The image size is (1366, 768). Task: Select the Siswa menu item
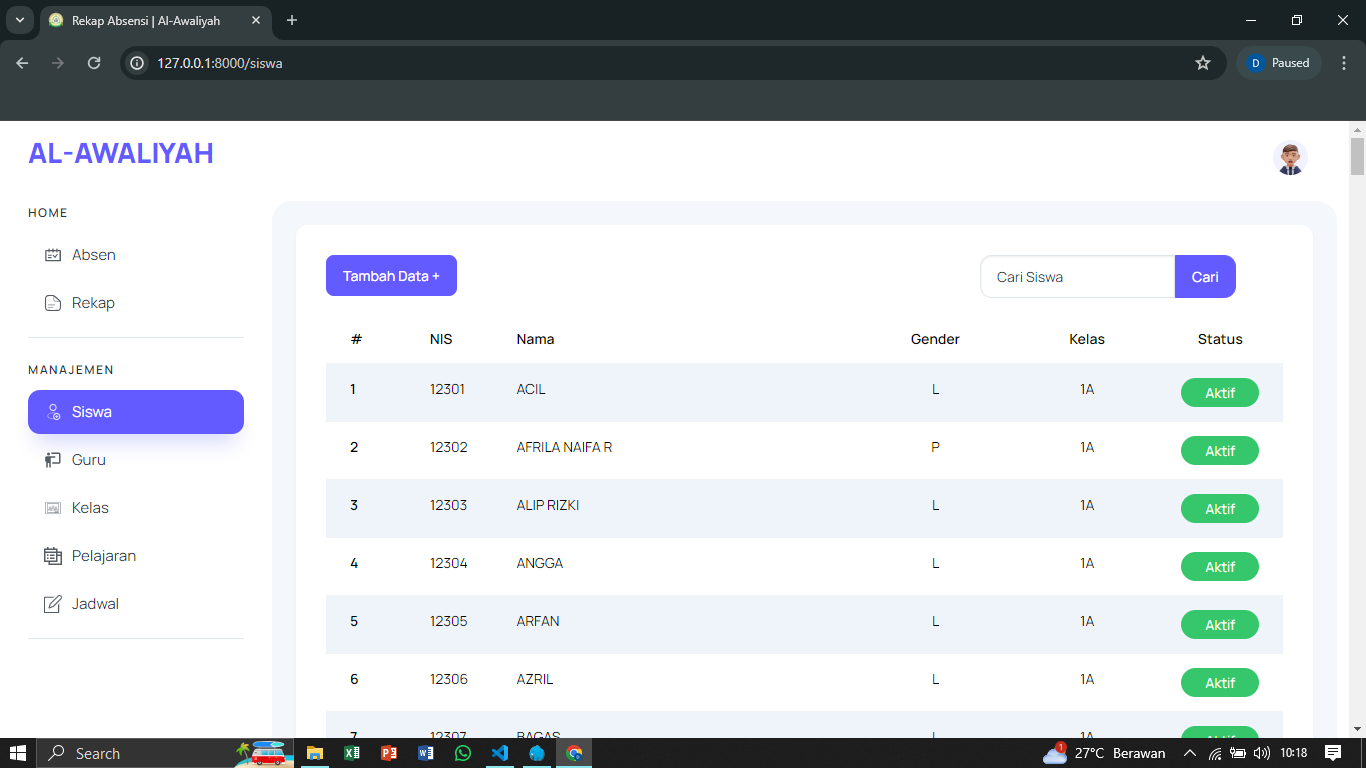(136, 412)
